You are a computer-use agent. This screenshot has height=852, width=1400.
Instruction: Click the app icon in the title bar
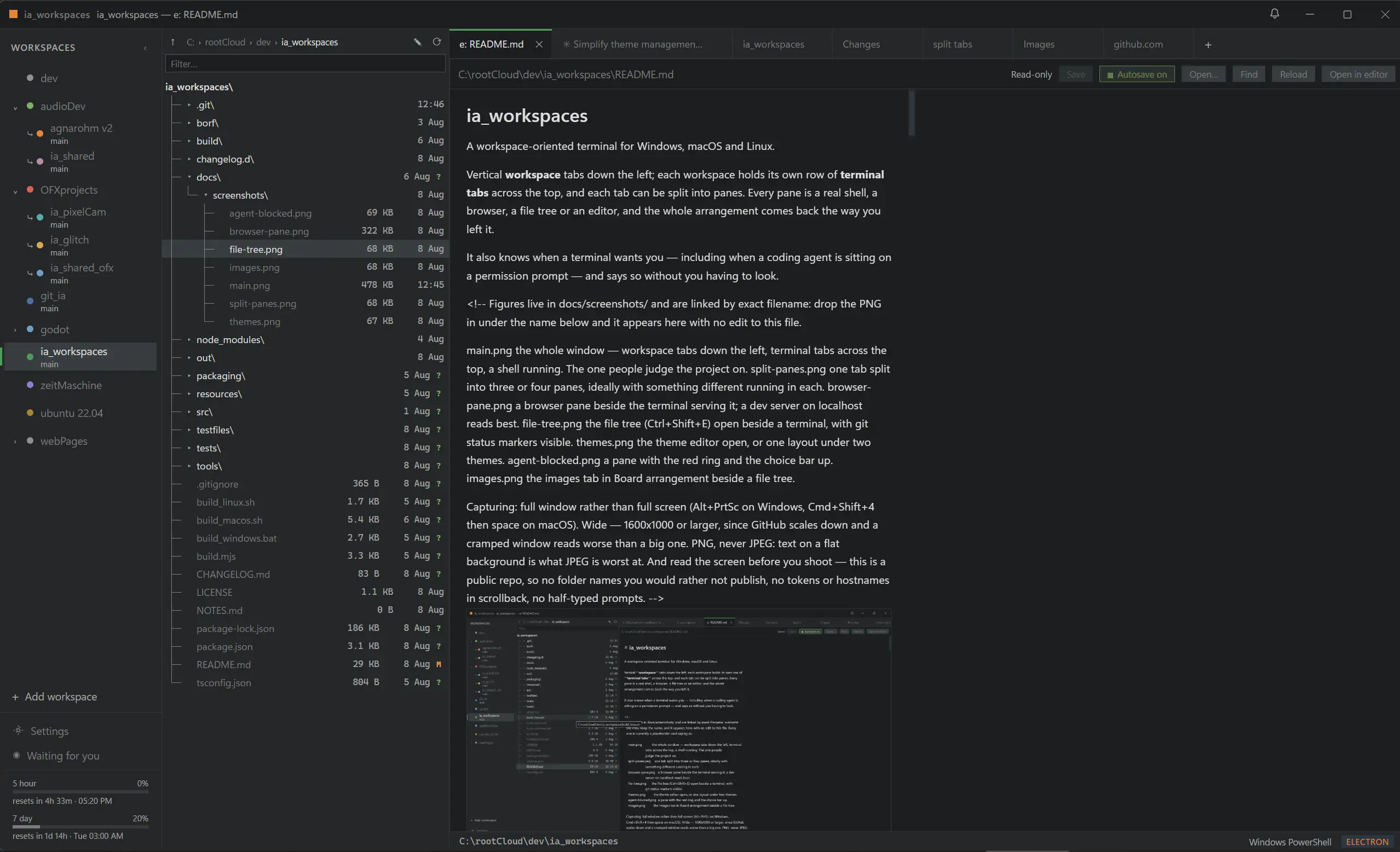pos(13,14)
